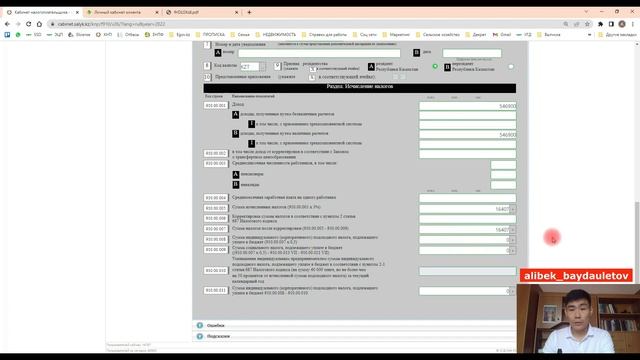The height and width of the screenshot is (360, 640).
Task: Open the 'Другие закладки' folder
Action: click(617, 35)
